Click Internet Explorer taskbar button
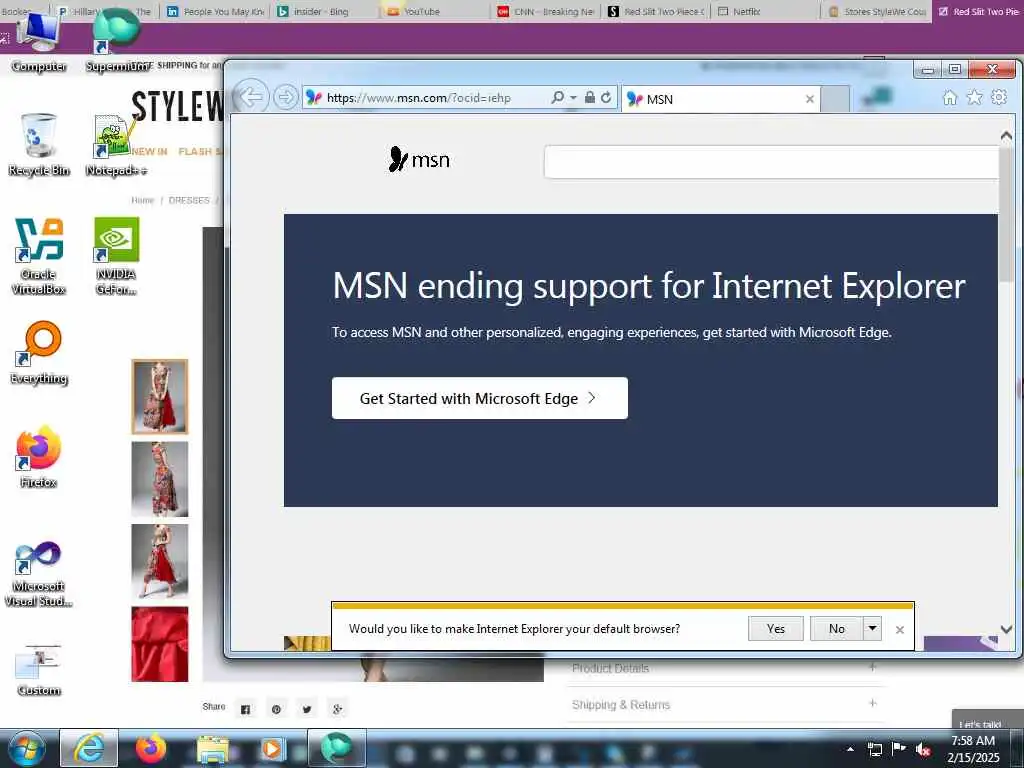 89,748
